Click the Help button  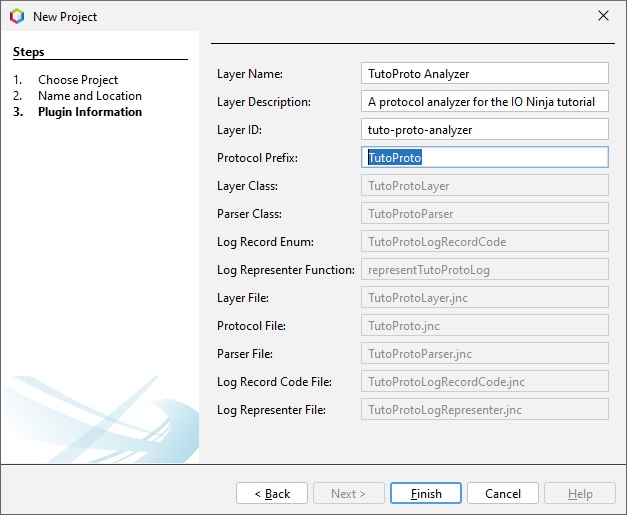[580, 493]
